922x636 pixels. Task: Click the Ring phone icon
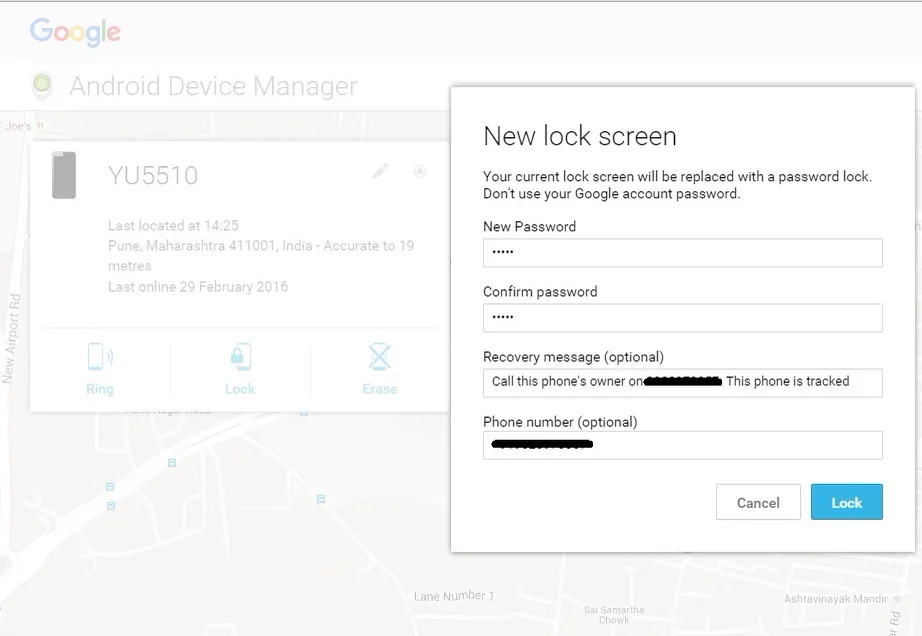coord(100,357)
